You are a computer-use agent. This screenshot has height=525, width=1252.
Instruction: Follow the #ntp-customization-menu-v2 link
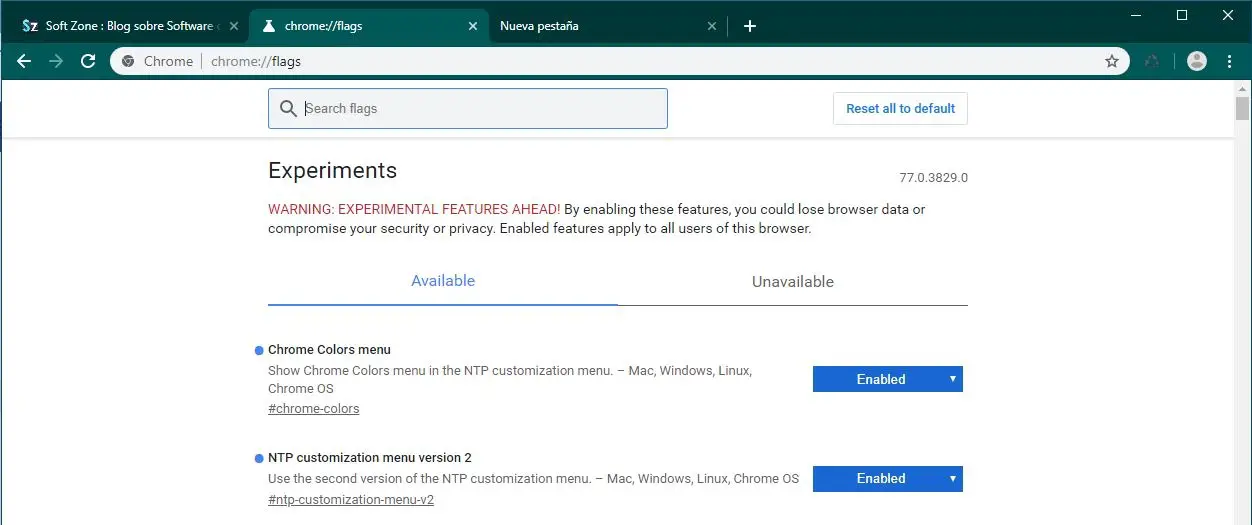pyautogui.click(x=350, y=499)
